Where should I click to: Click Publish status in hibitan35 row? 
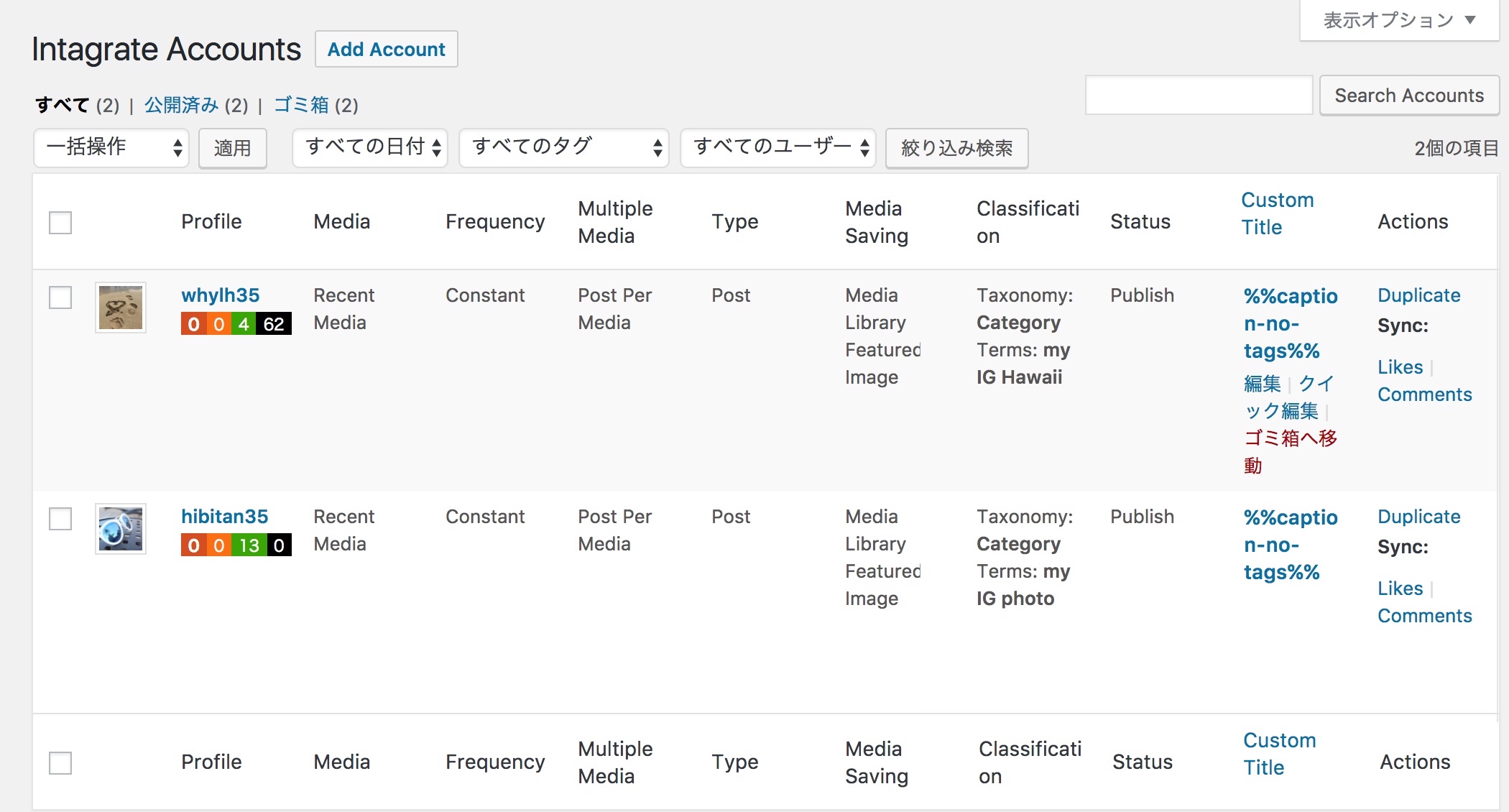1142,517
